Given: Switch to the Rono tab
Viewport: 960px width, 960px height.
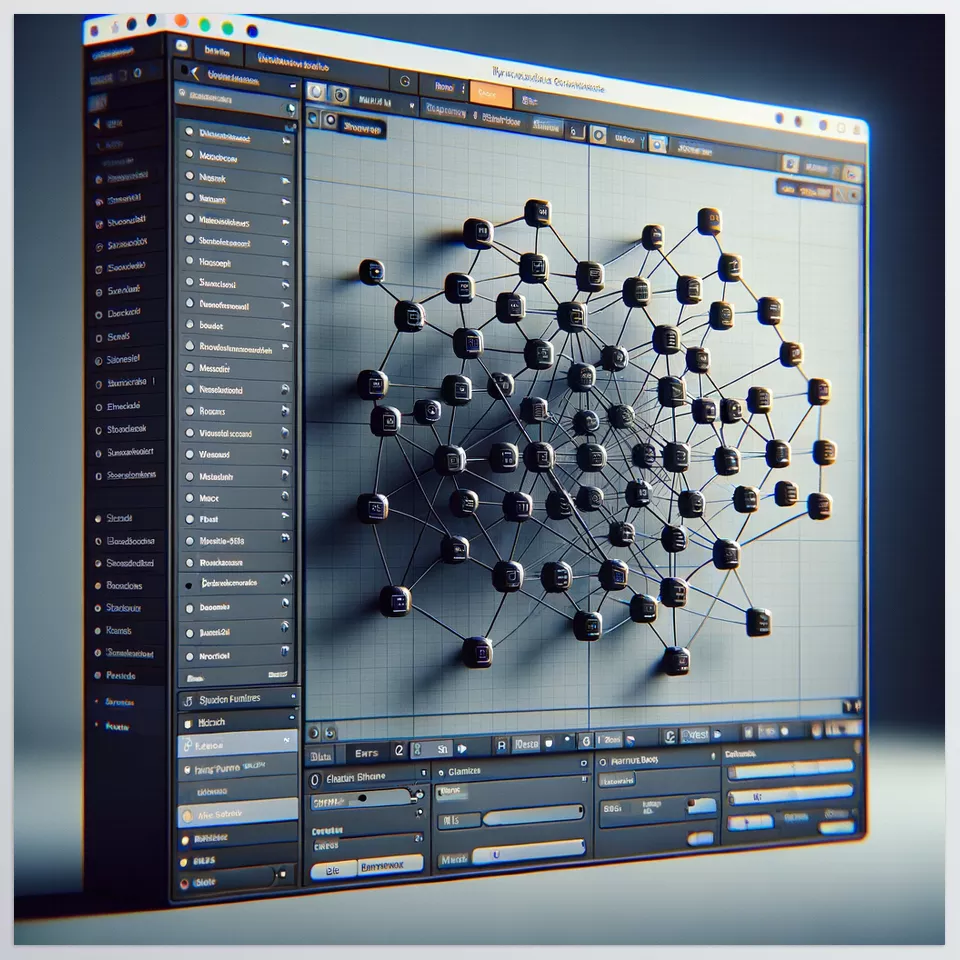Looking at the screenshot, I should point(444,87).
